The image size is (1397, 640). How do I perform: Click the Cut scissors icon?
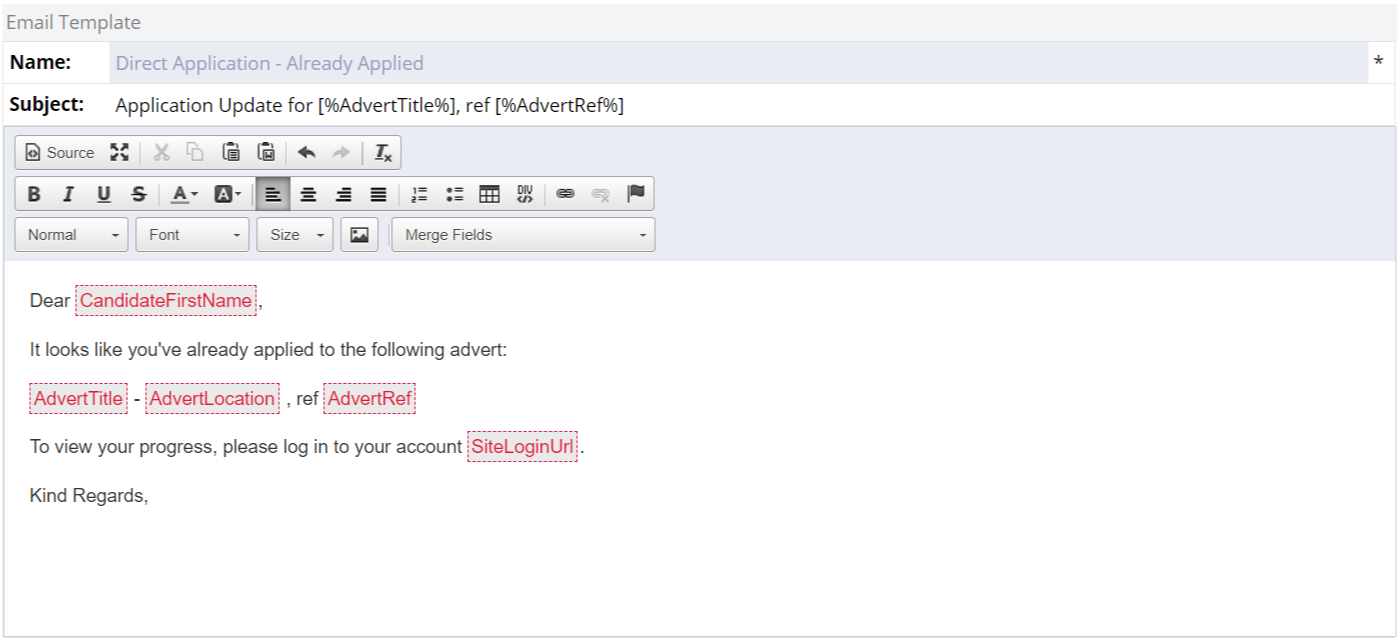161,153
